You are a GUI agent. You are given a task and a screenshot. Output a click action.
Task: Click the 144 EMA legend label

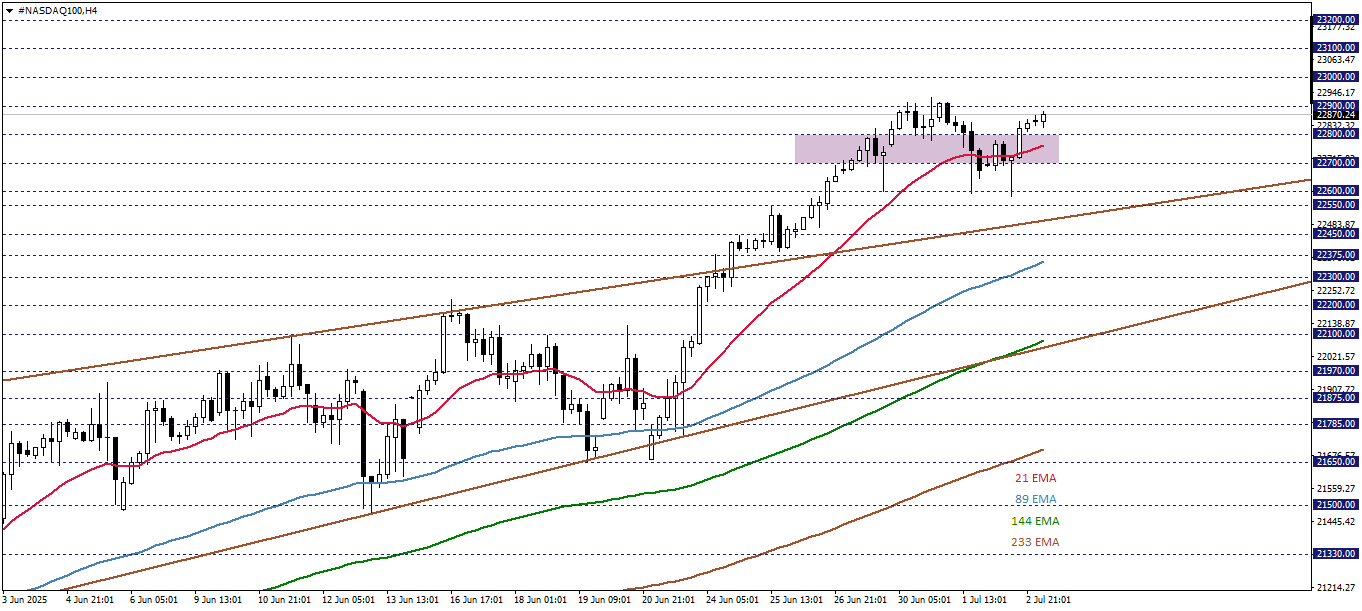click(1035, 521)
